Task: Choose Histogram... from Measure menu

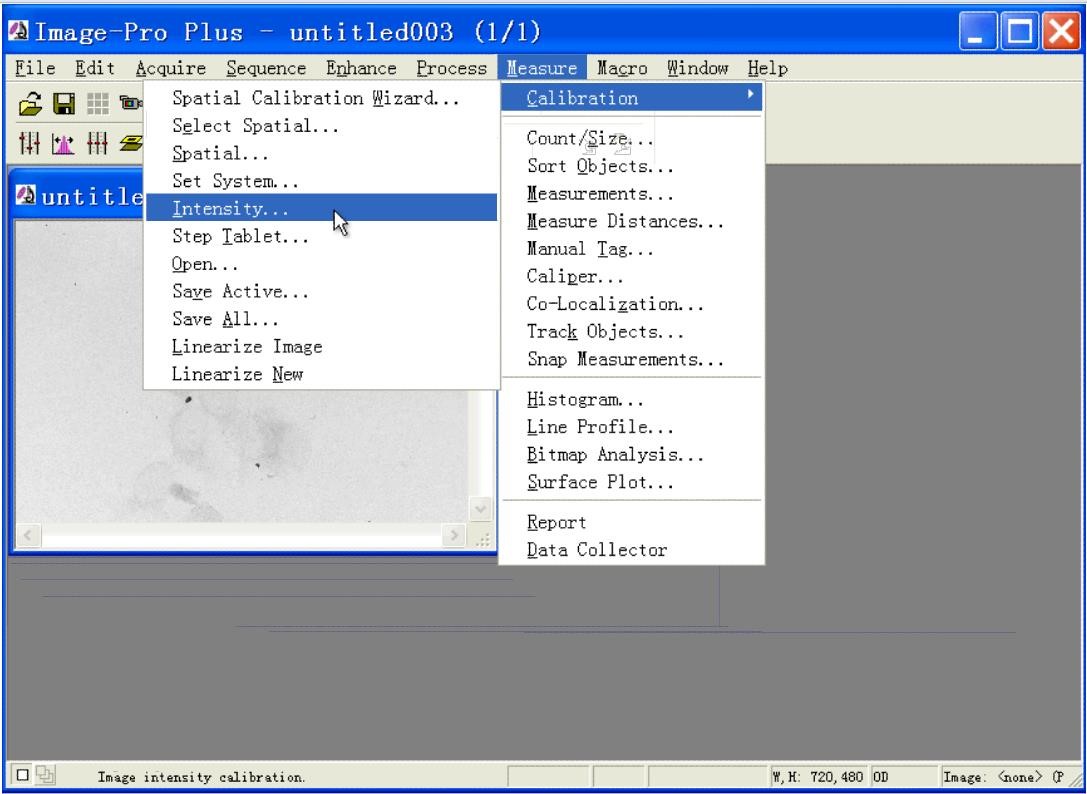Action: [x=632, y=399]
